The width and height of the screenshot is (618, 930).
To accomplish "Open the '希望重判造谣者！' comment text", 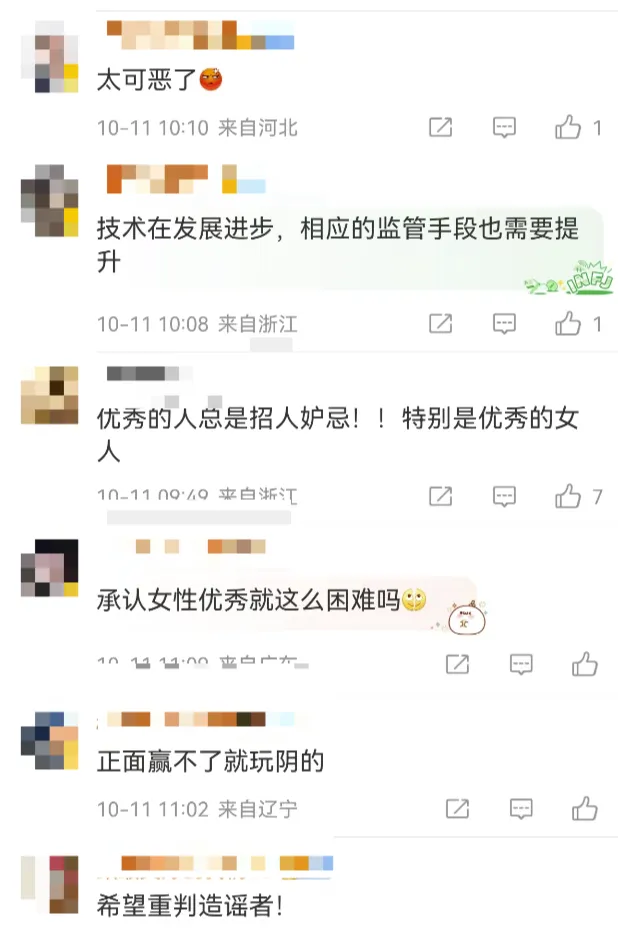I will [190, 906].
